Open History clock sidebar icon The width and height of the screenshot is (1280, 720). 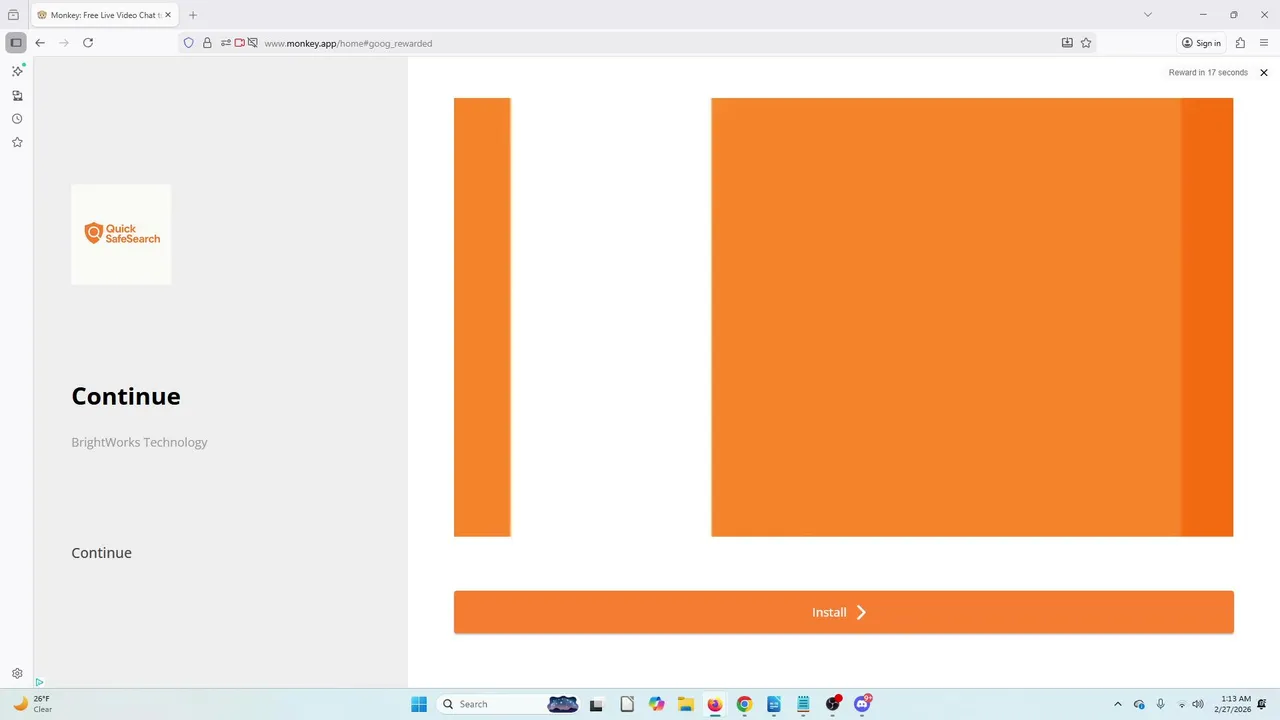coord(17,119)
